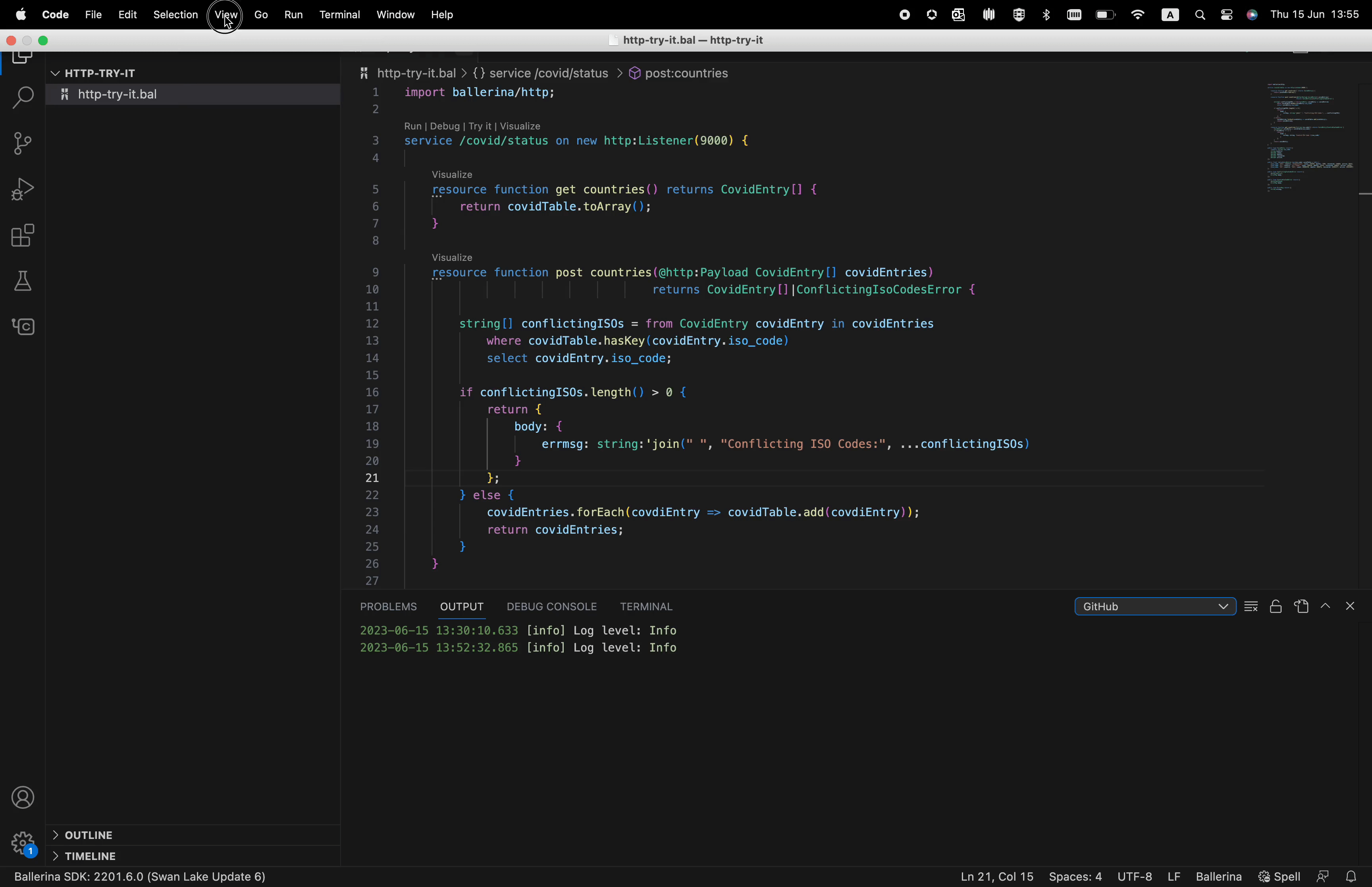Click the feedback icon in status bar
The height and width of the screenshot is (887, 1372).
pos(1323,877)
